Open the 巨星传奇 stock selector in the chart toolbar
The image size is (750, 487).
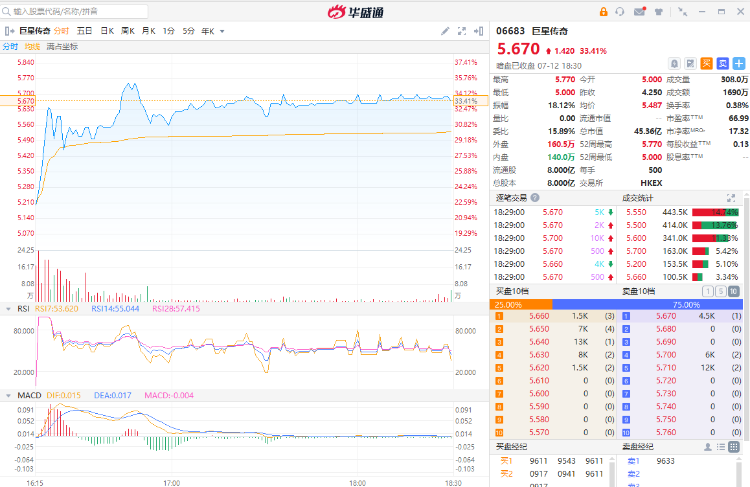tap(30, 31)
